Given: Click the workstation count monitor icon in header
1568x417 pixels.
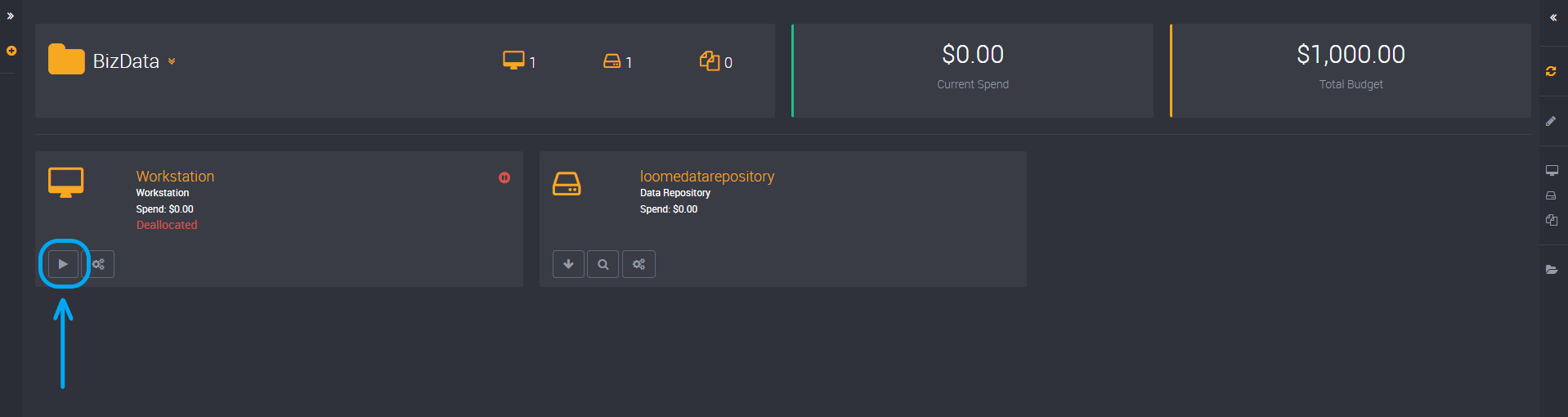Looking at the screenshot, I should coord(513,61).
